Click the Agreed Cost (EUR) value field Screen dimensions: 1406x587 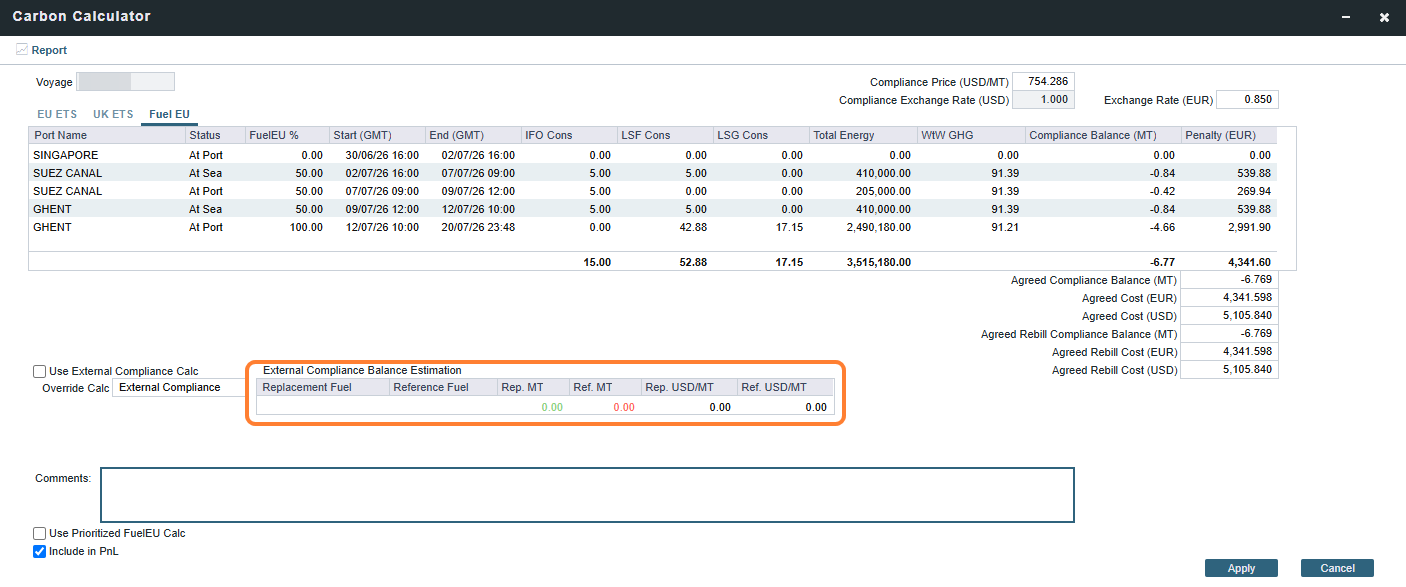pos(1229,298)
